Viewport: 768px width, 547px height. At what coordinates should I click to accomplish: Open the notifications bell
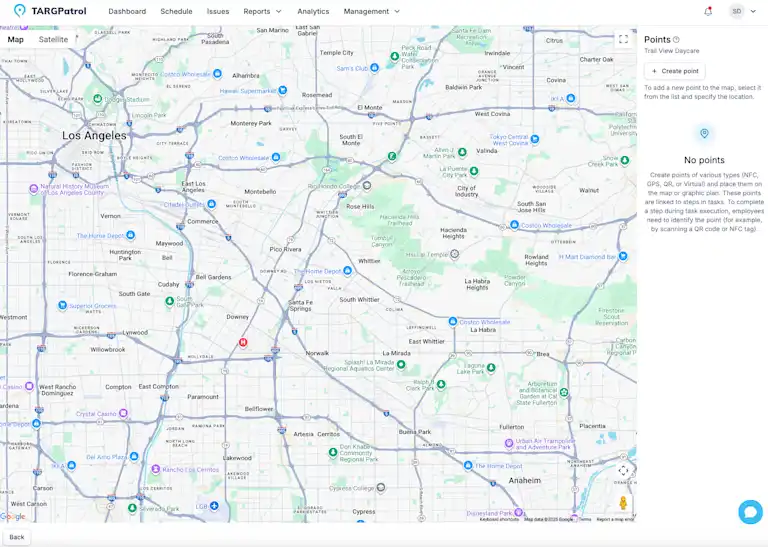(x=708, y=11)
